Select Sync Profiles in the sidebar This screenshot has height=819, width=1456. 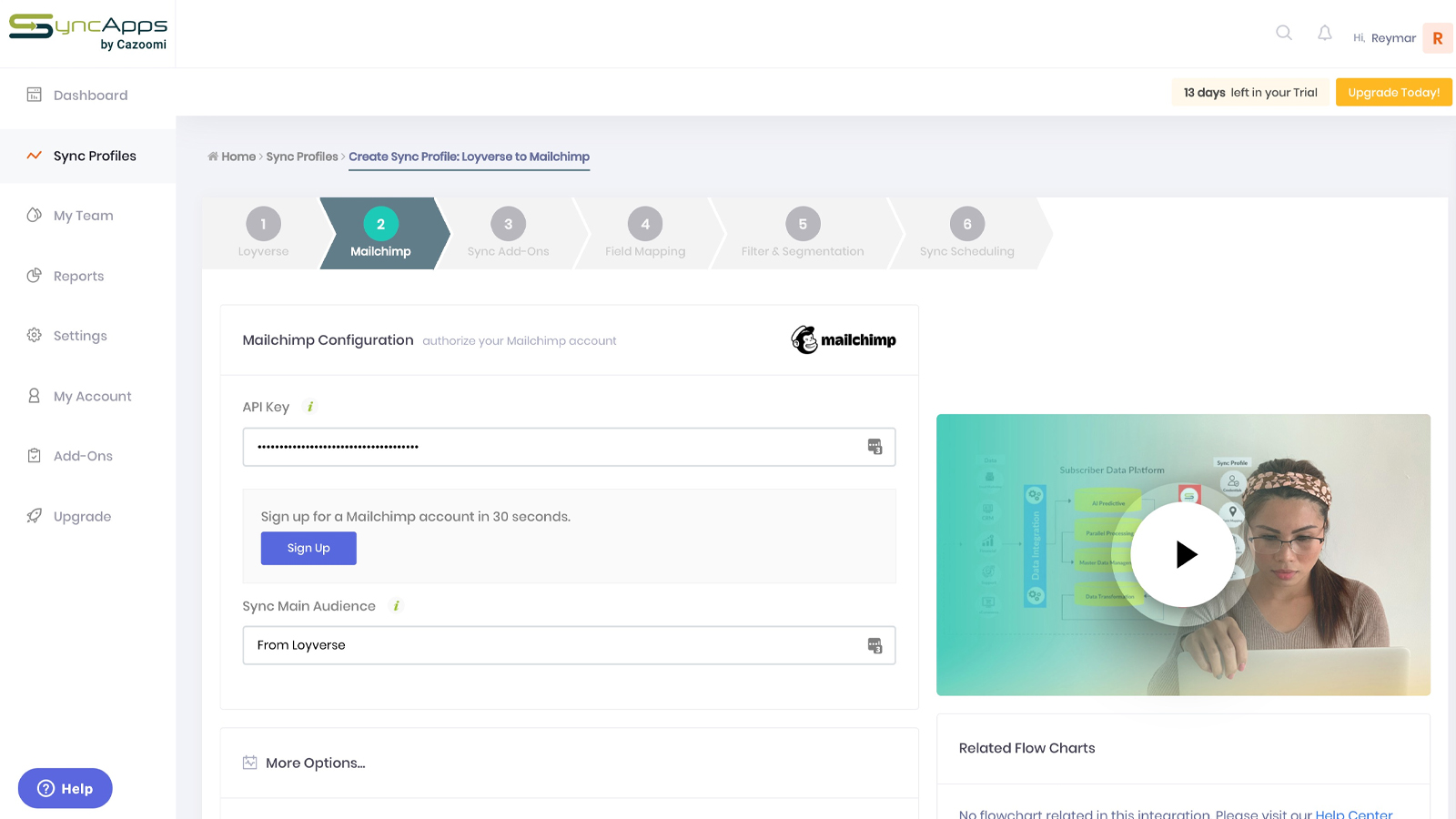[x=94, y=156]
